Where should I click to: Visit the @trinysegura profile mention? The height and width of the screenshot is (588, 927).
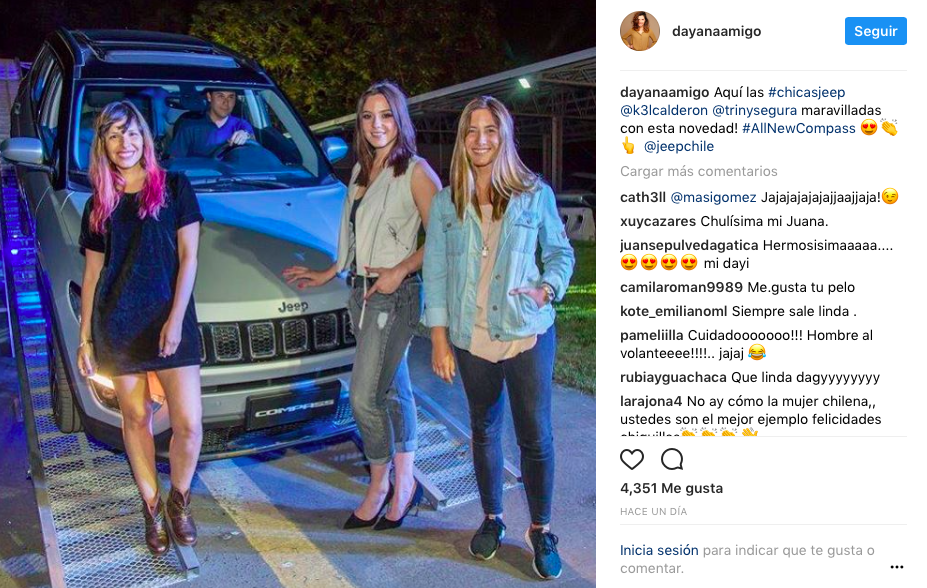754,111
